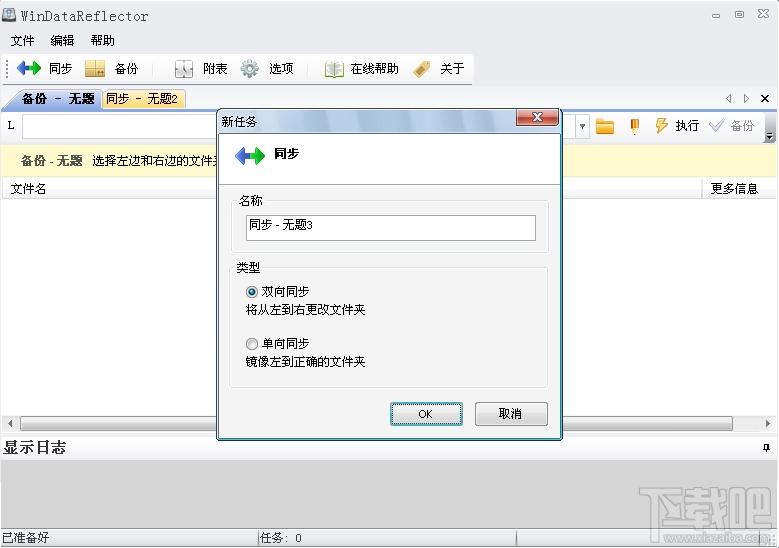Click WinDataReflector app icon in title bar
Screen dimensions: 779x548
click(9, 14)
